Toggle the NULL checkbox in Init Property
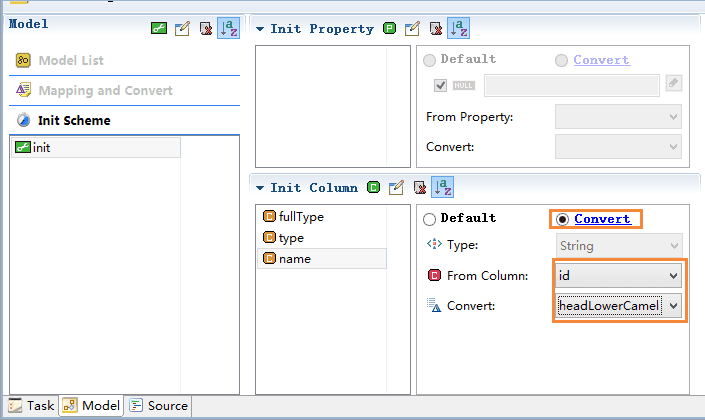This screenshot has height=420, width=705. pos(440,85)
